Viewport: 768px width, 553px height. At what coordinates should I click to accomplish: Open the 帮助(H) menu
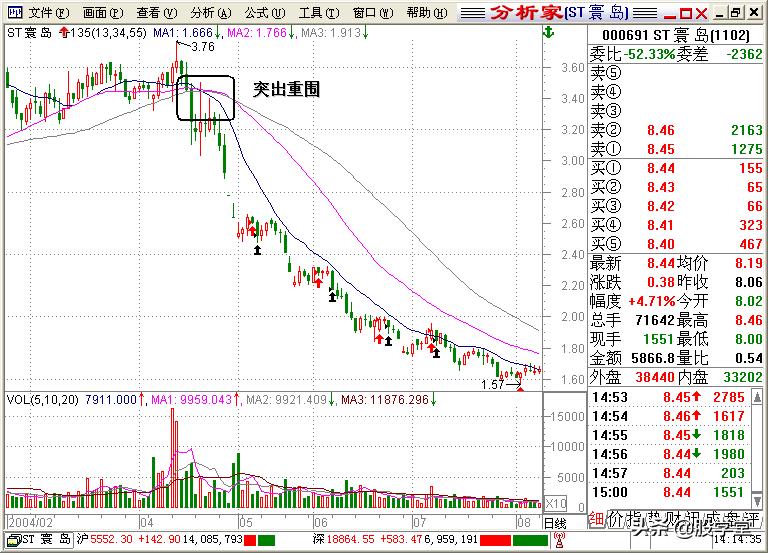pos(427,13)
